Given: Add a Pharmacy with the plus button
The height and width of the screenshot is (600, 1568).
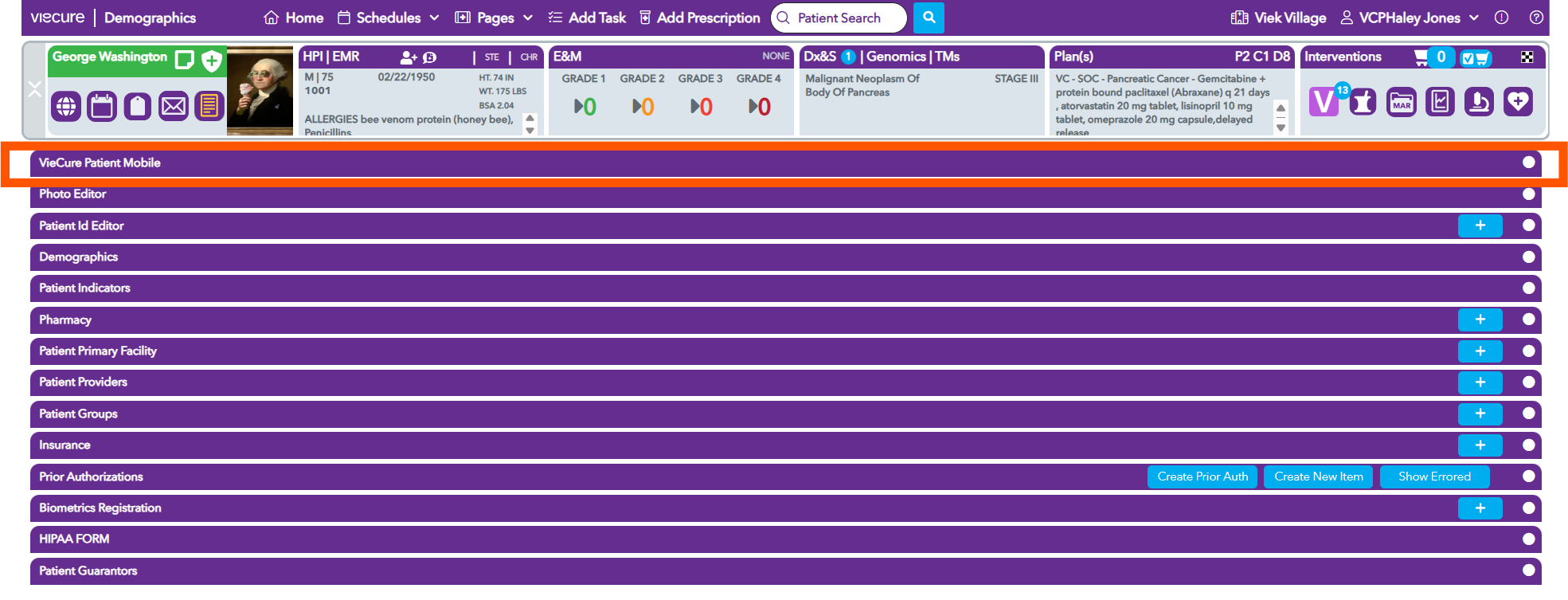Looking at the screenshot, I should pyautogui.click(x=1480, y=320).
